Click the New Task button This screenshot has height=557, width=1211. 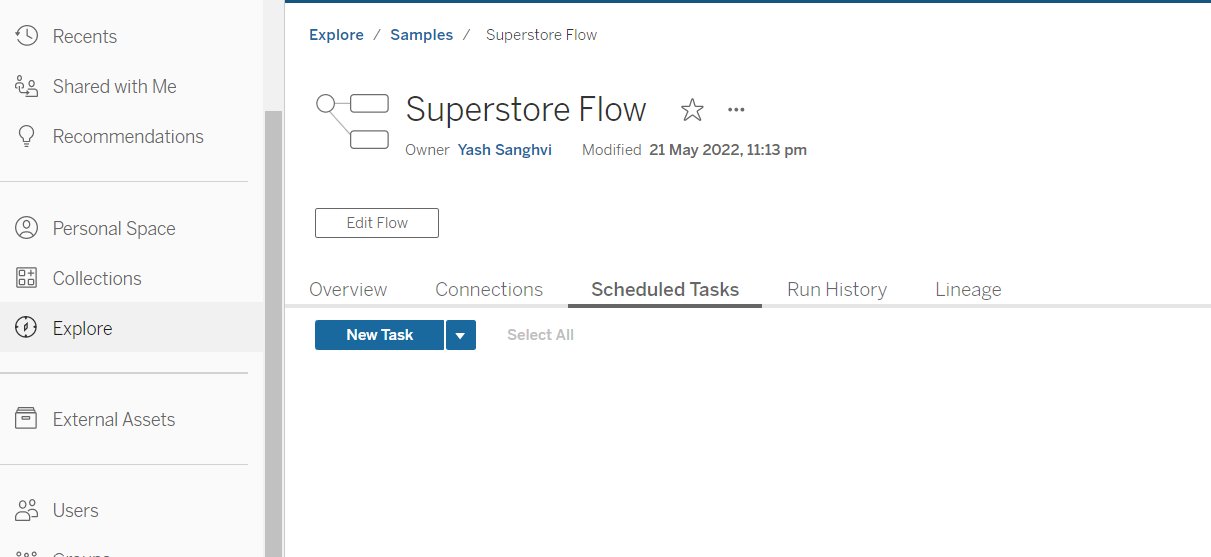coord(379,335)
